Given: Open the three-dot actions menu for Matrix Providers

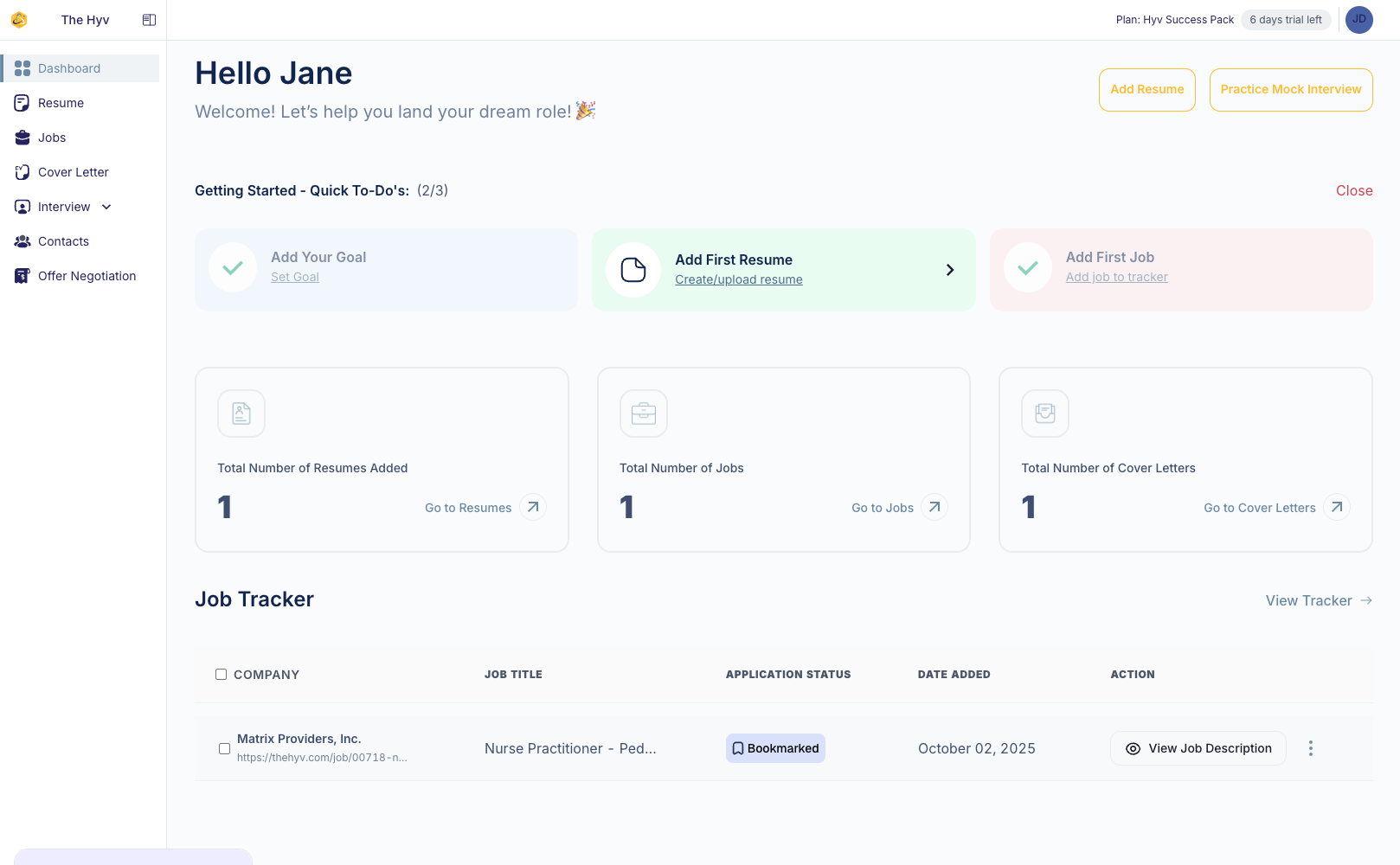Looking at the screenshot, I should coord(1311,748).
